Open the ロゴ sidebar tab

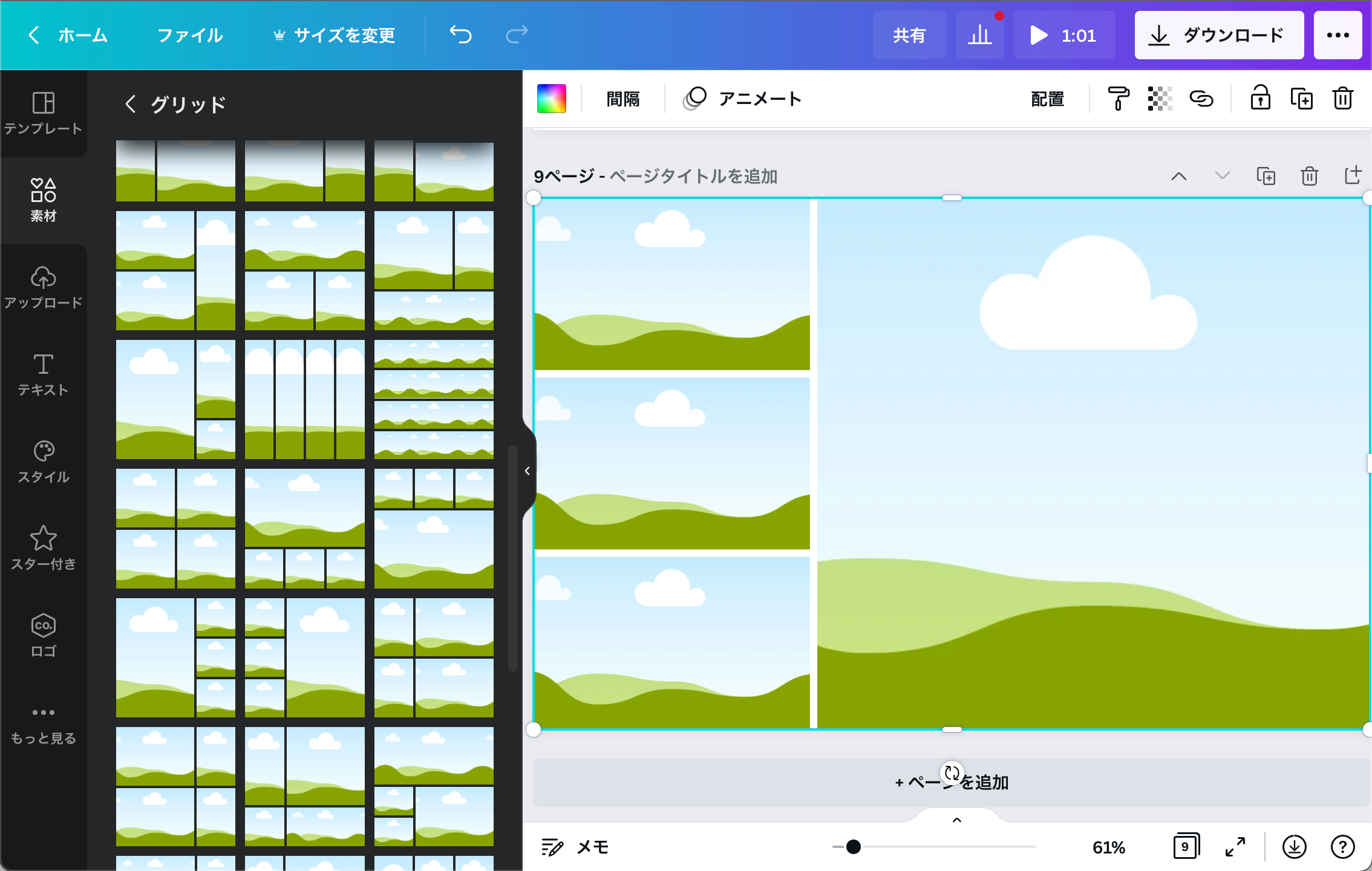pyautogui.click(x=44, y=636)
